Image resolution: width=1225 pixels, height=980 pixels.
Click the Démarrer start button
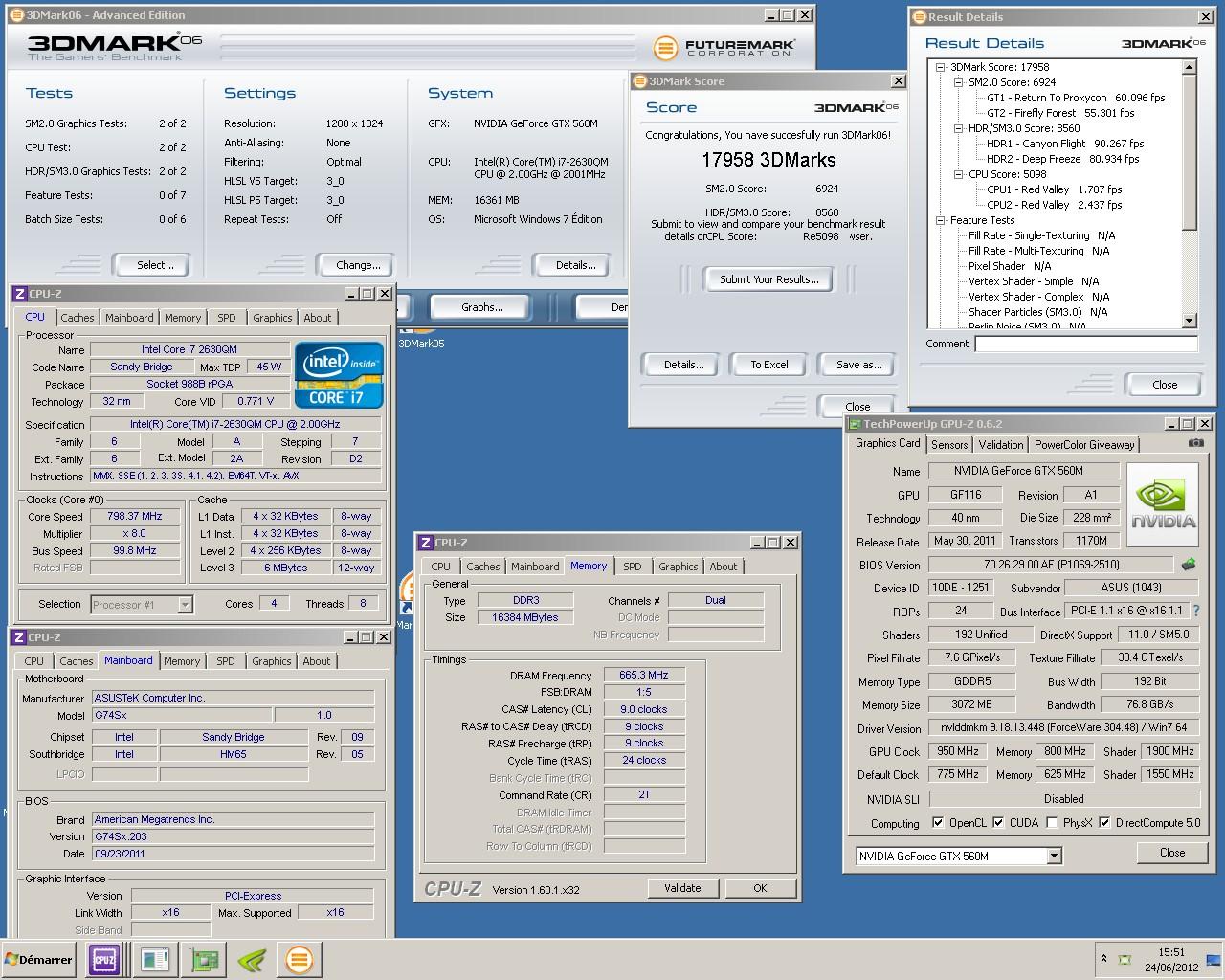click(39, 960)
